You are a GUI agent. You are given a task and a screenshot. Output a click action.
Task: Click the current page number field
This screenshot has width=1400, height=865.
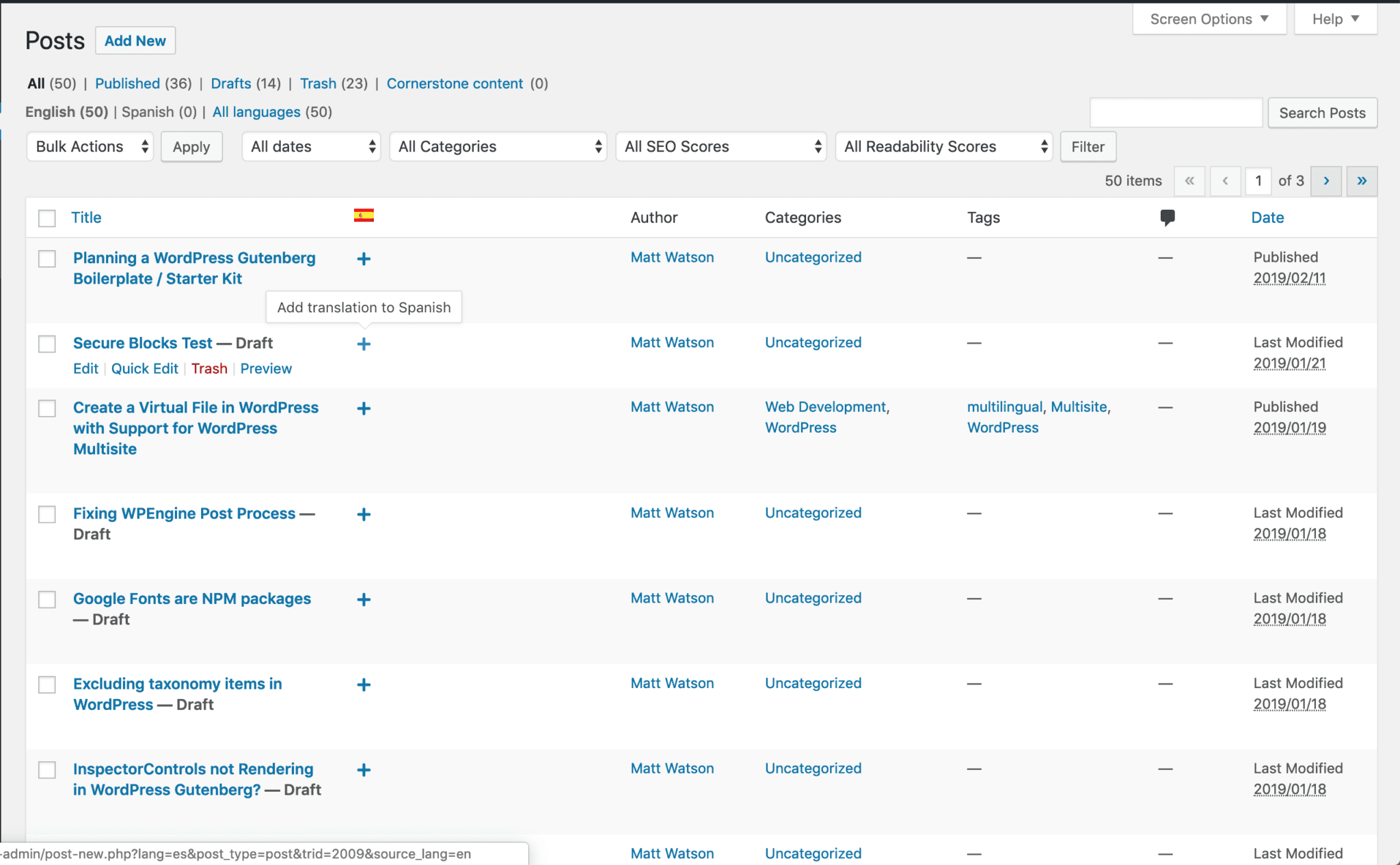[x=1258, y=181]
